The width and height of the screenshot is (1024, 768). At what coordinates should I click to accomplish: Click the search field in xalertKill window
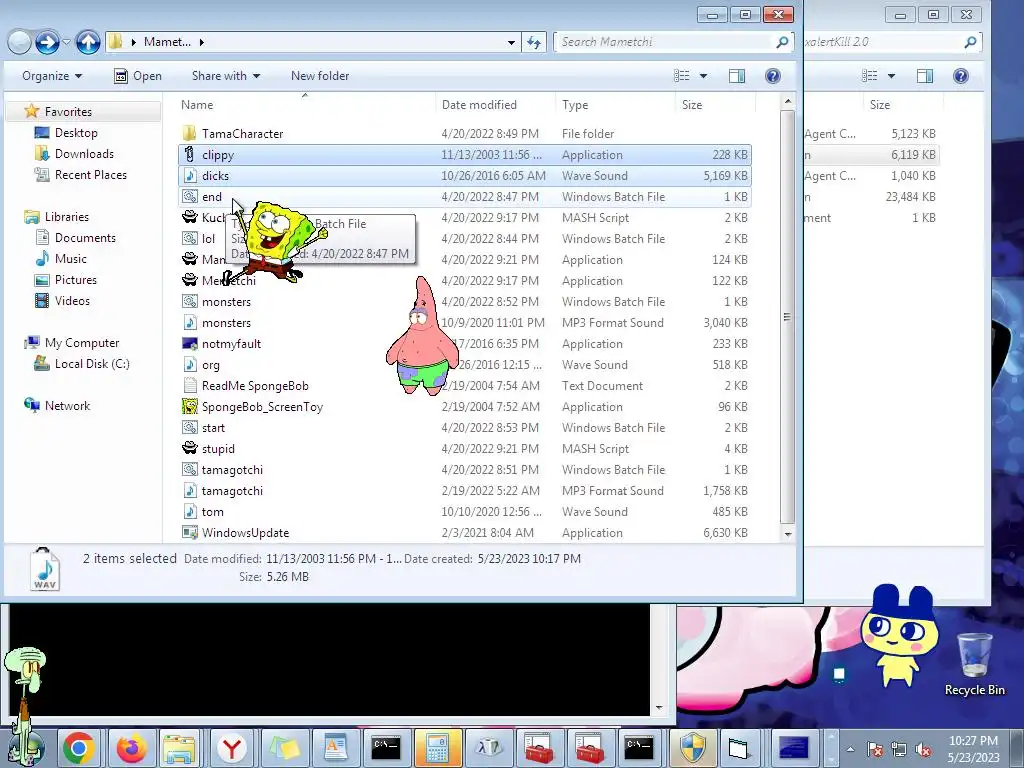893,42
